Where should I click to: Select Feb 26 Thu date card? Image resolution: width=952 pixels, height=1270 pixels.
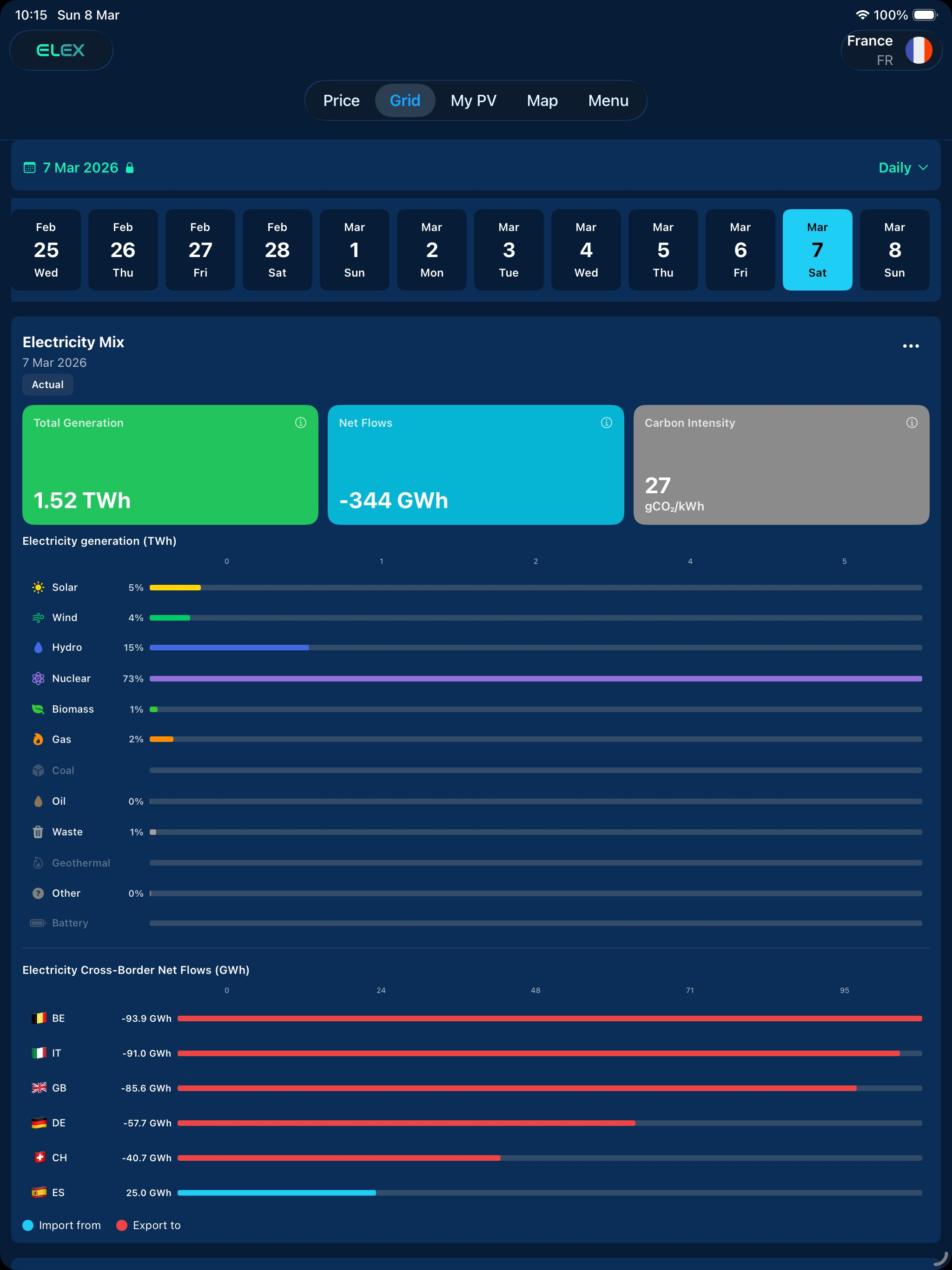[x=123, y=250]
